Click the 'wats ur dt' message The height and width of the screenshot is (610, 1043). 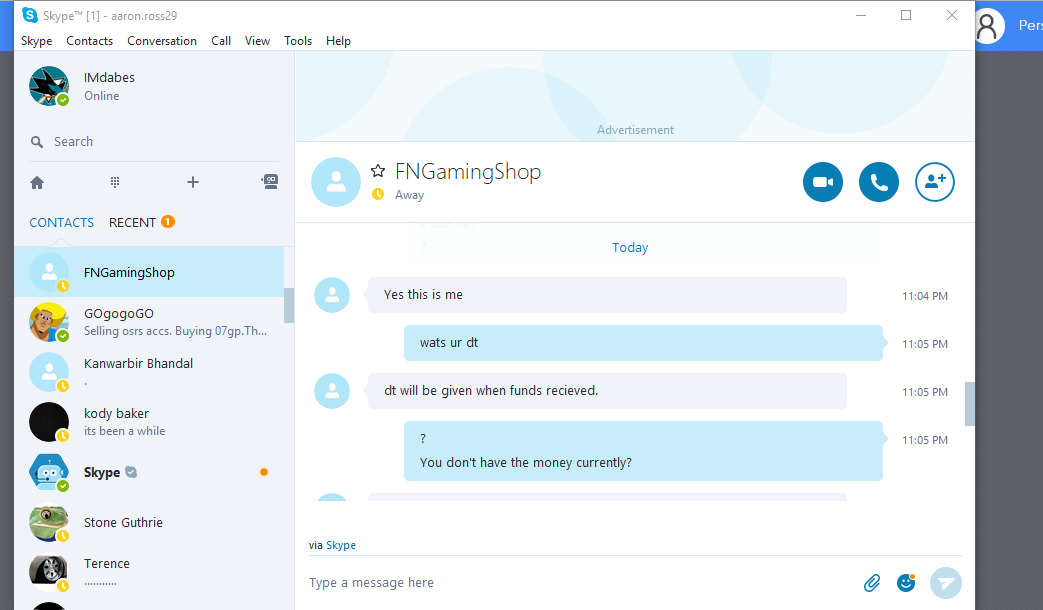tap(643, 343)
